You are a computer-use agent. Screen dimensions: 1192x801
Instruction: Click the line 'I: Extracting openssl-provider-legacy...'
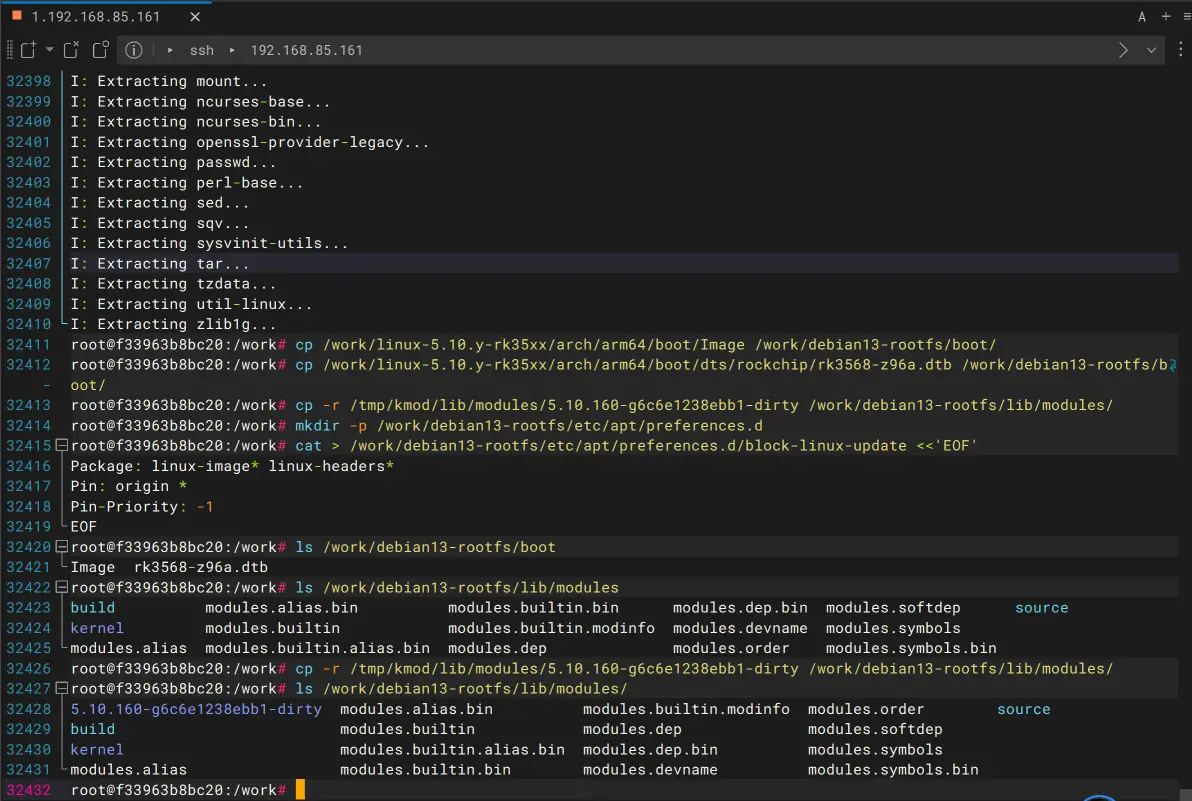(249, 142)
